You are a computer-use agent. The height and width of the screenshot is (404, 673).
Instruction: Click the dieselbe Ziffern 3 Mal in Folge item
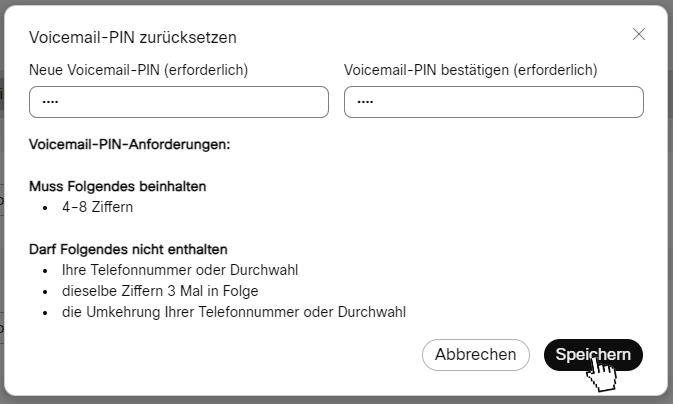click(160, 291)
